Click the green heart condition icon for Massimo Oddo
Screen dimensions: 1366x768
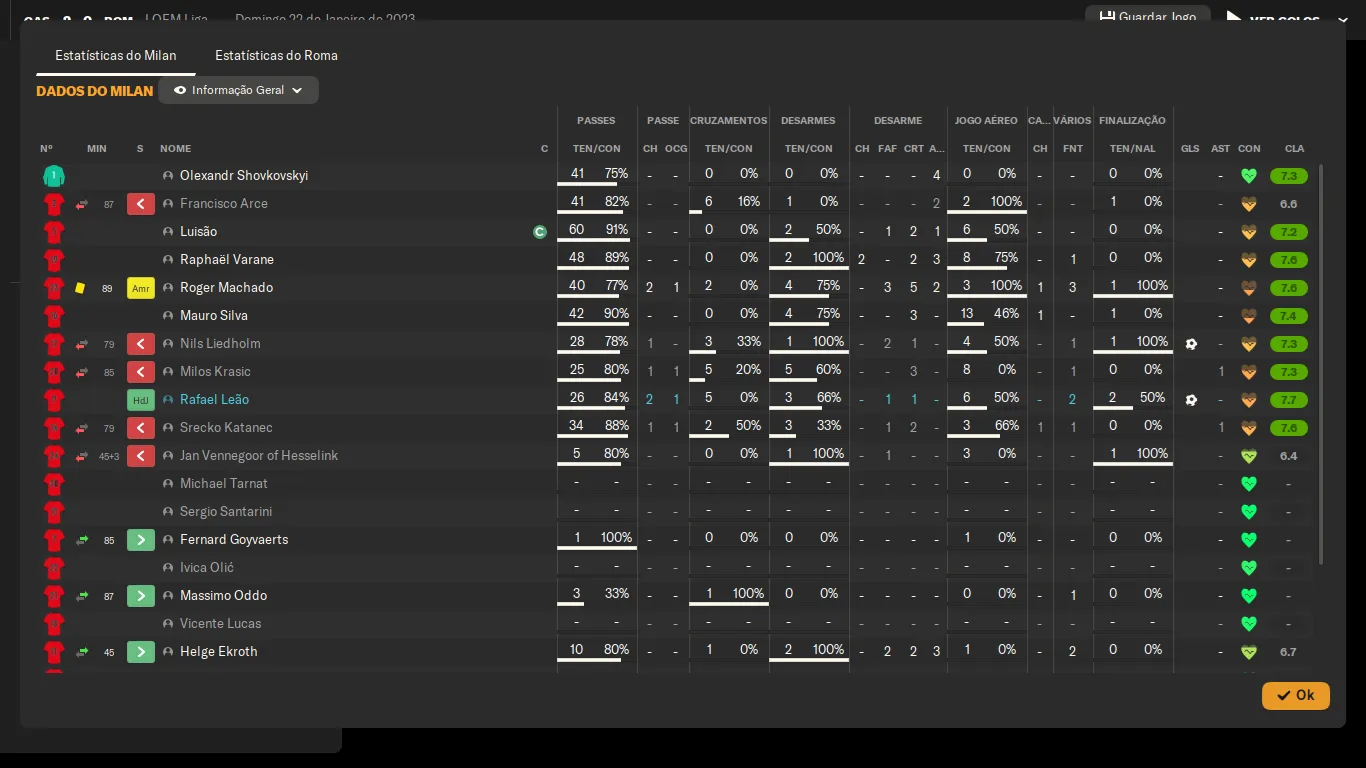tap(1248, 596)
